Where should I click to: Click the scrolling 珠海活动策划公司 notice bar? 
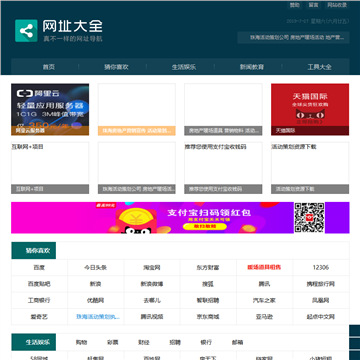coord(293,38)
